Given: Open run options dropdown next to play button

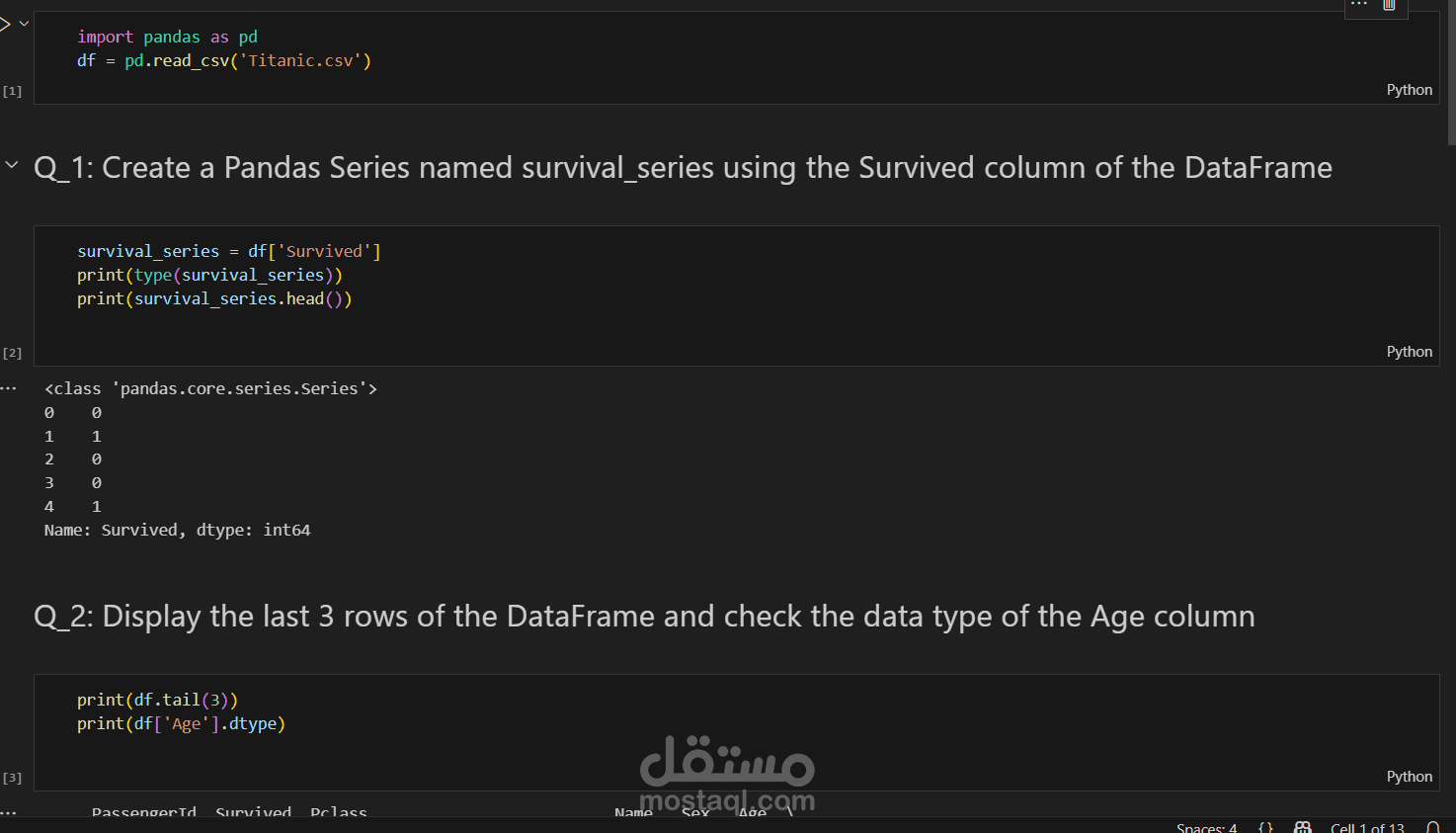Looking at the screenshot, I should click(24, 23).
